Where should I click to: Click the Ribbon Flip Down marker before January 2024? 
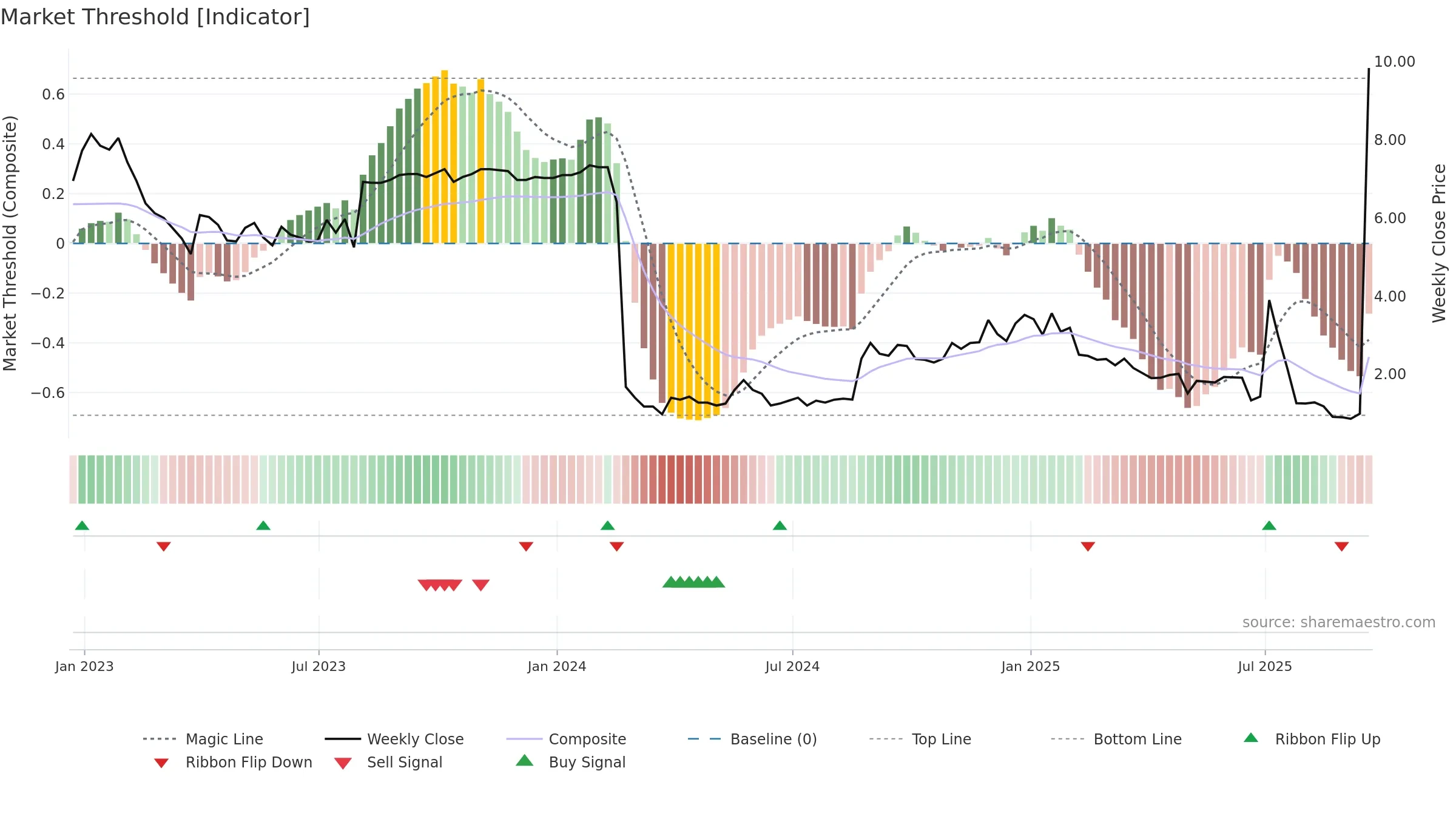click(x=526, y=547)
